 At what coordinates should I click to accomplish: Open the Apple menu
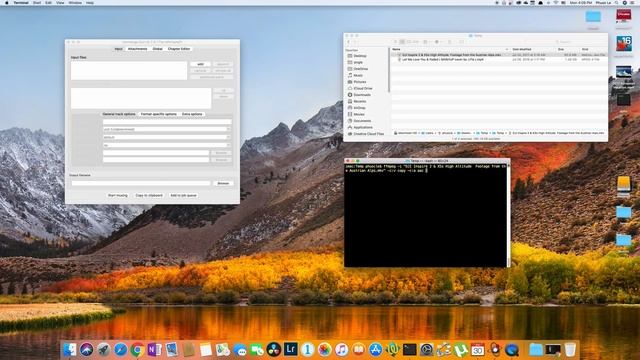(x=7, y=2)
